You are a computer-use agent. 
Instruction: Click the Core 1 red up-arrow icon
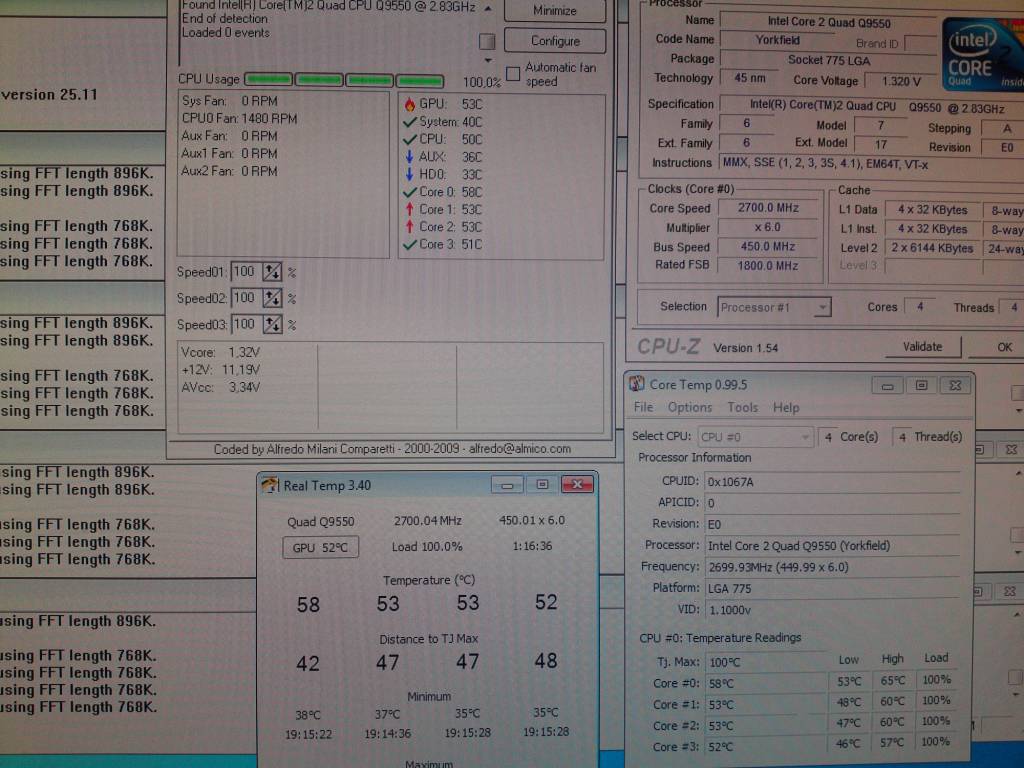coord(409,209)
